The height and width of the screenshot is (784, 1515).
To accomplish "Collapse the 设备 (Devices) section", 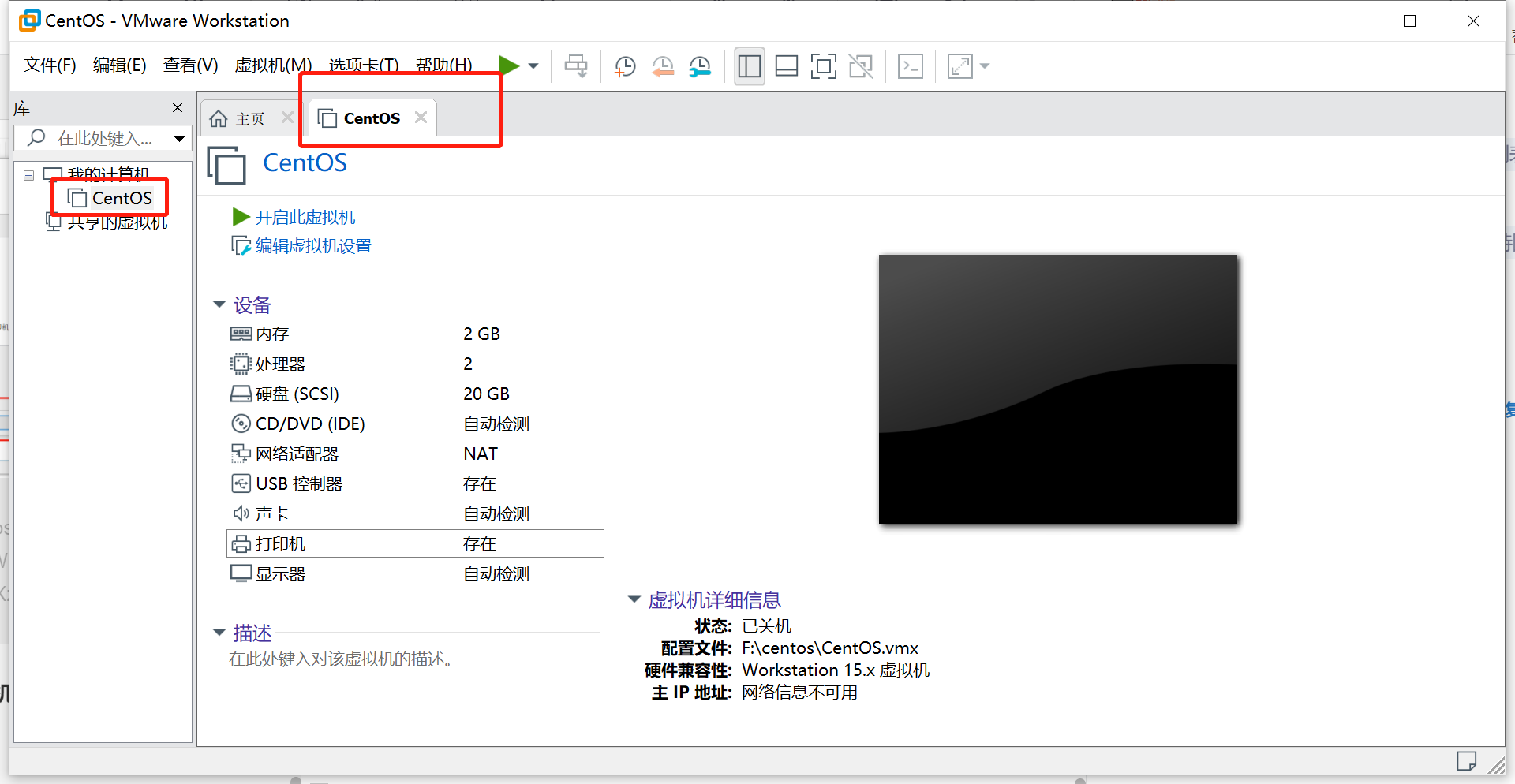I will click(219, 304).
